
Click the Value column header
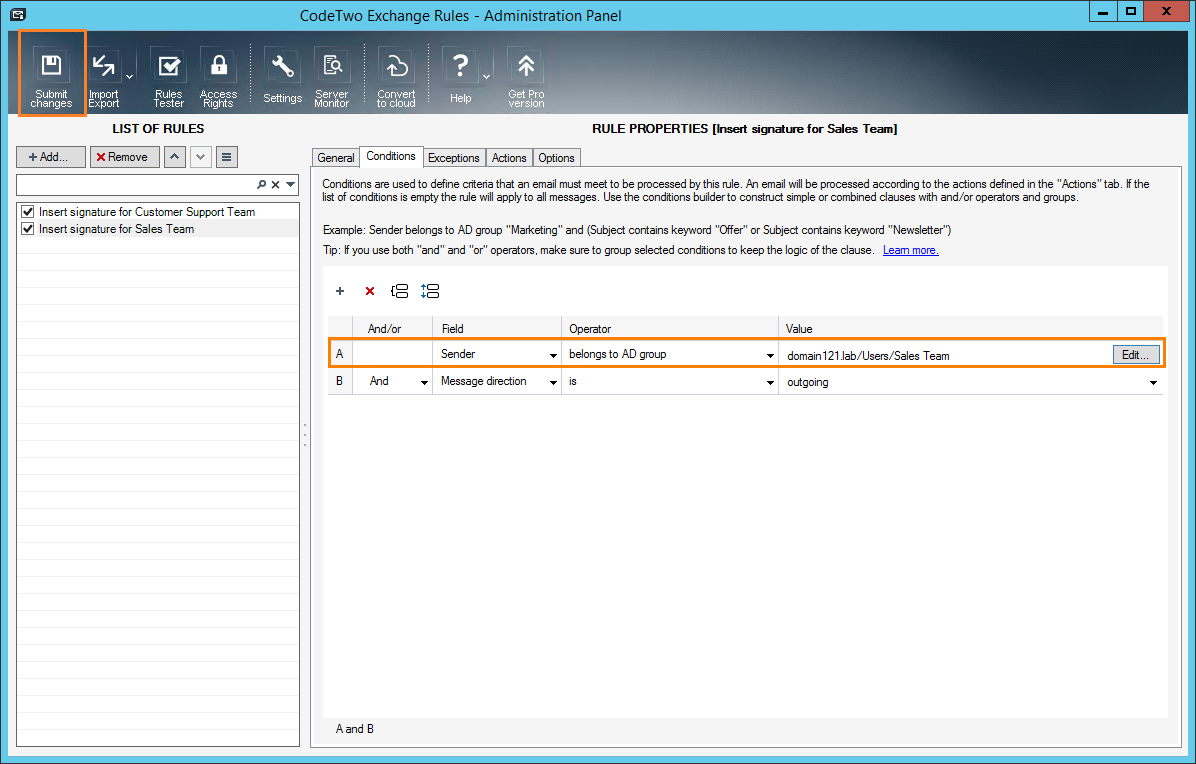pos(970,329)
